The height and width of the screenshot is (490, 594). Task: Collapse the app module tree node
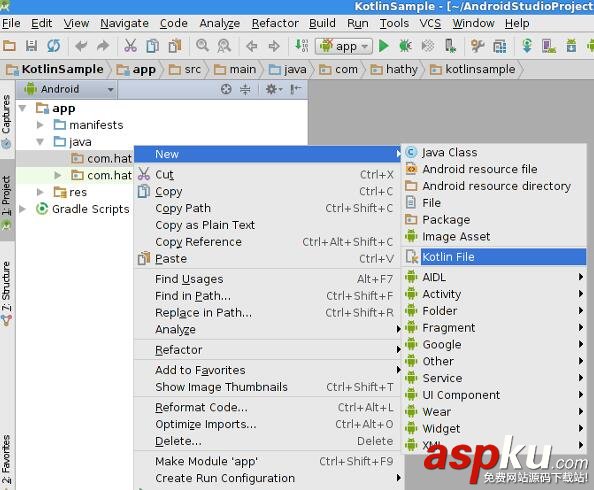point(22,108)
